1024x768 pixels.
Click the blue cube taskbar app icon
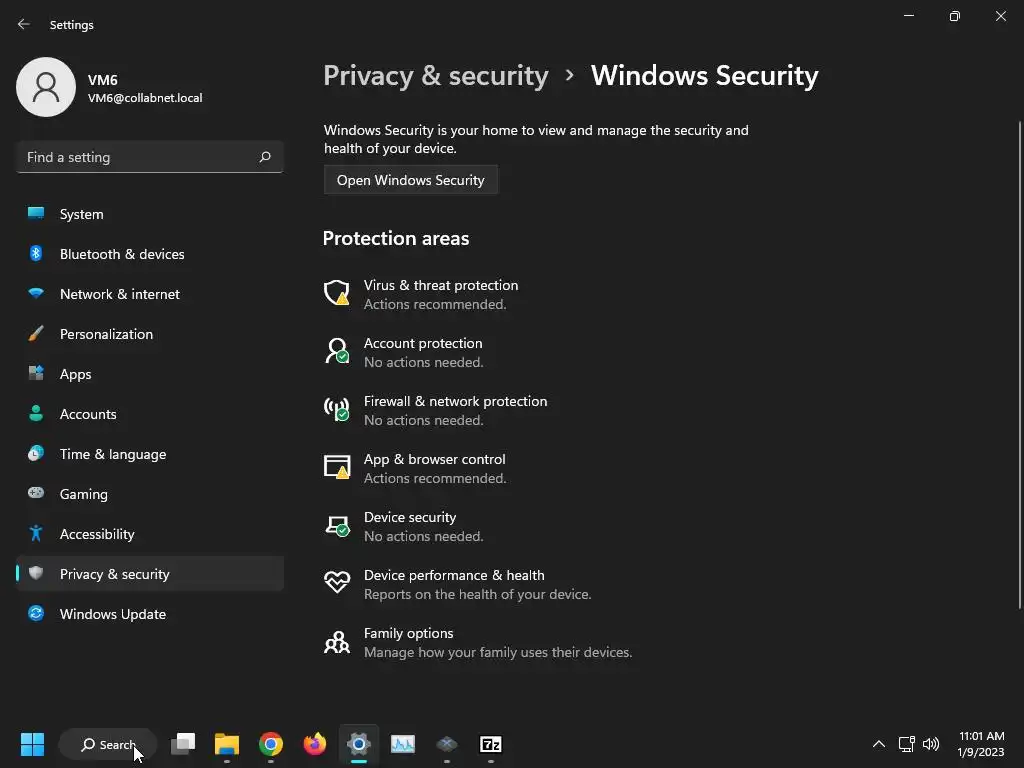(x=447, y=744)
